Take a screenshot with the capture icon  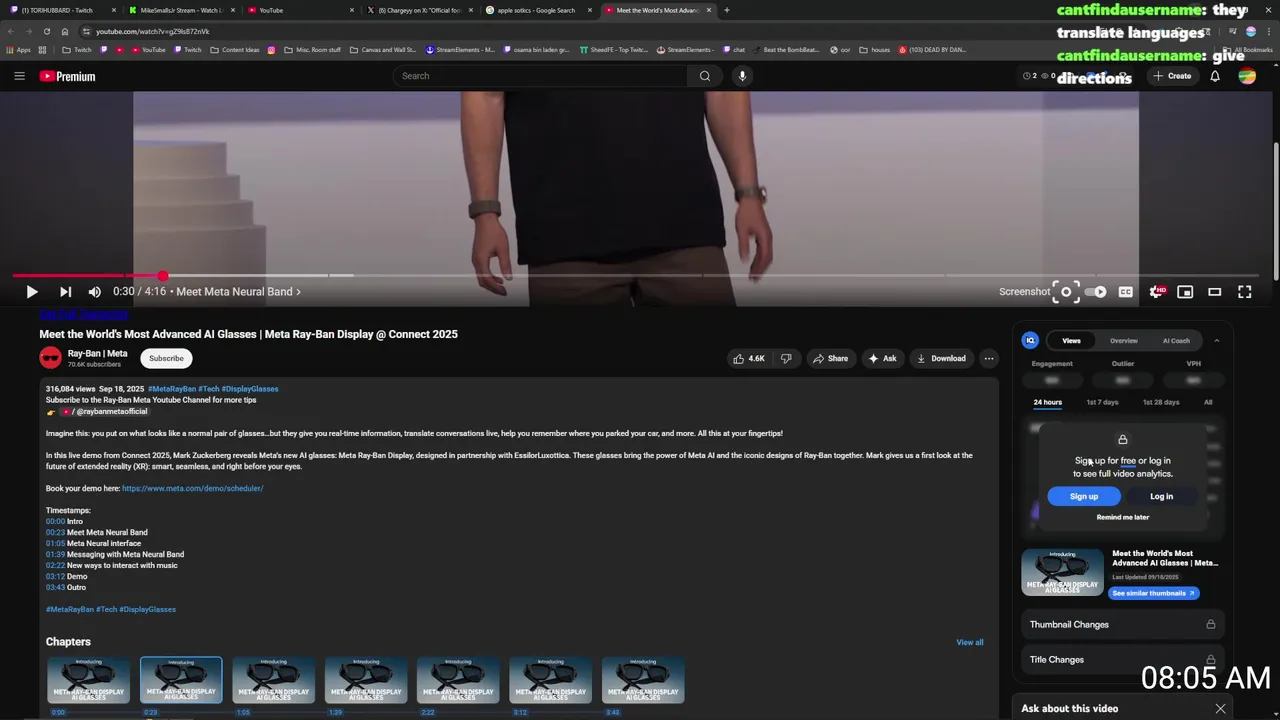tap(1066, 292)
